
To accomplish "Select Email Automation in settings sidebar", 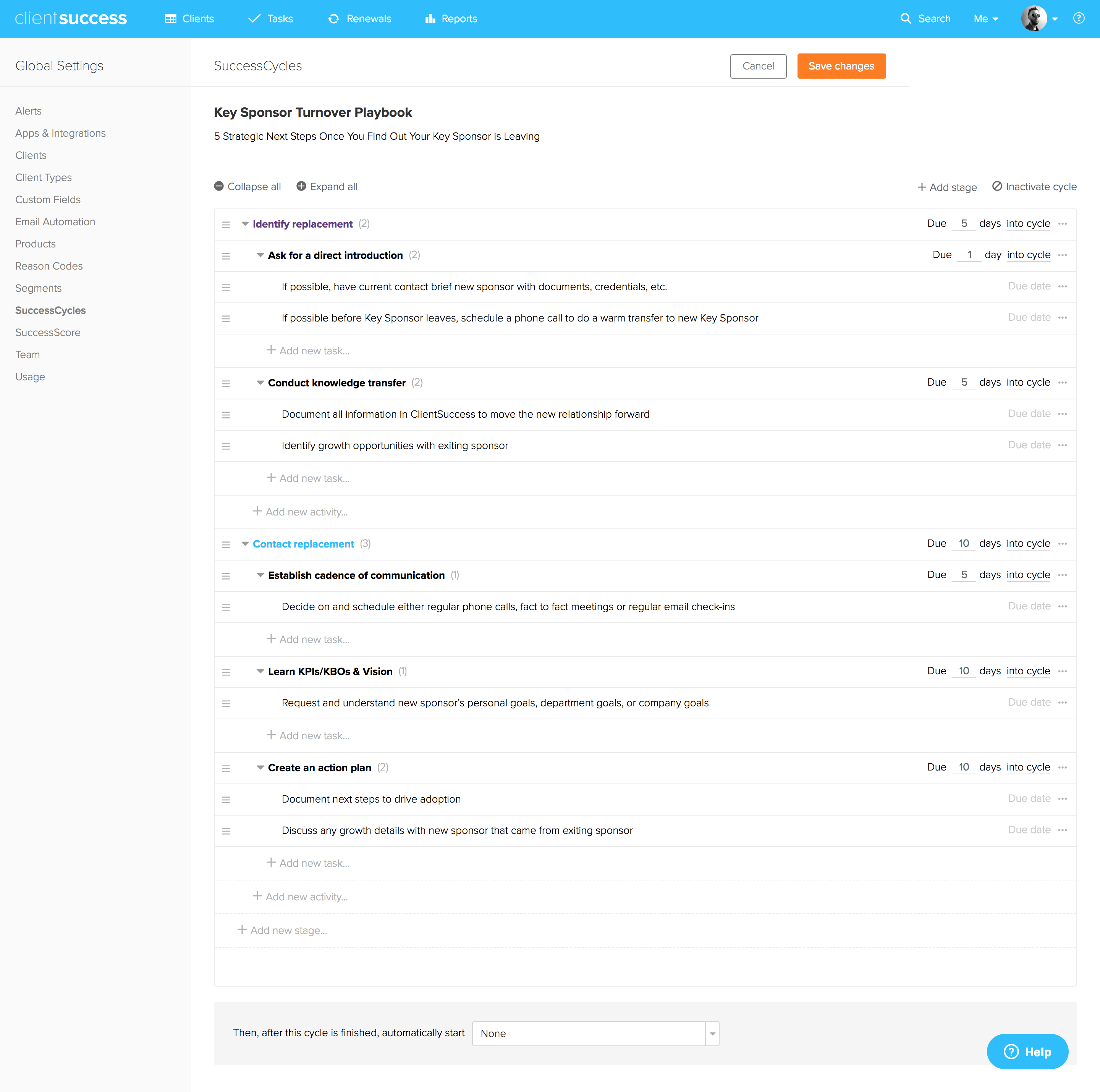I will tap(55, 221).
